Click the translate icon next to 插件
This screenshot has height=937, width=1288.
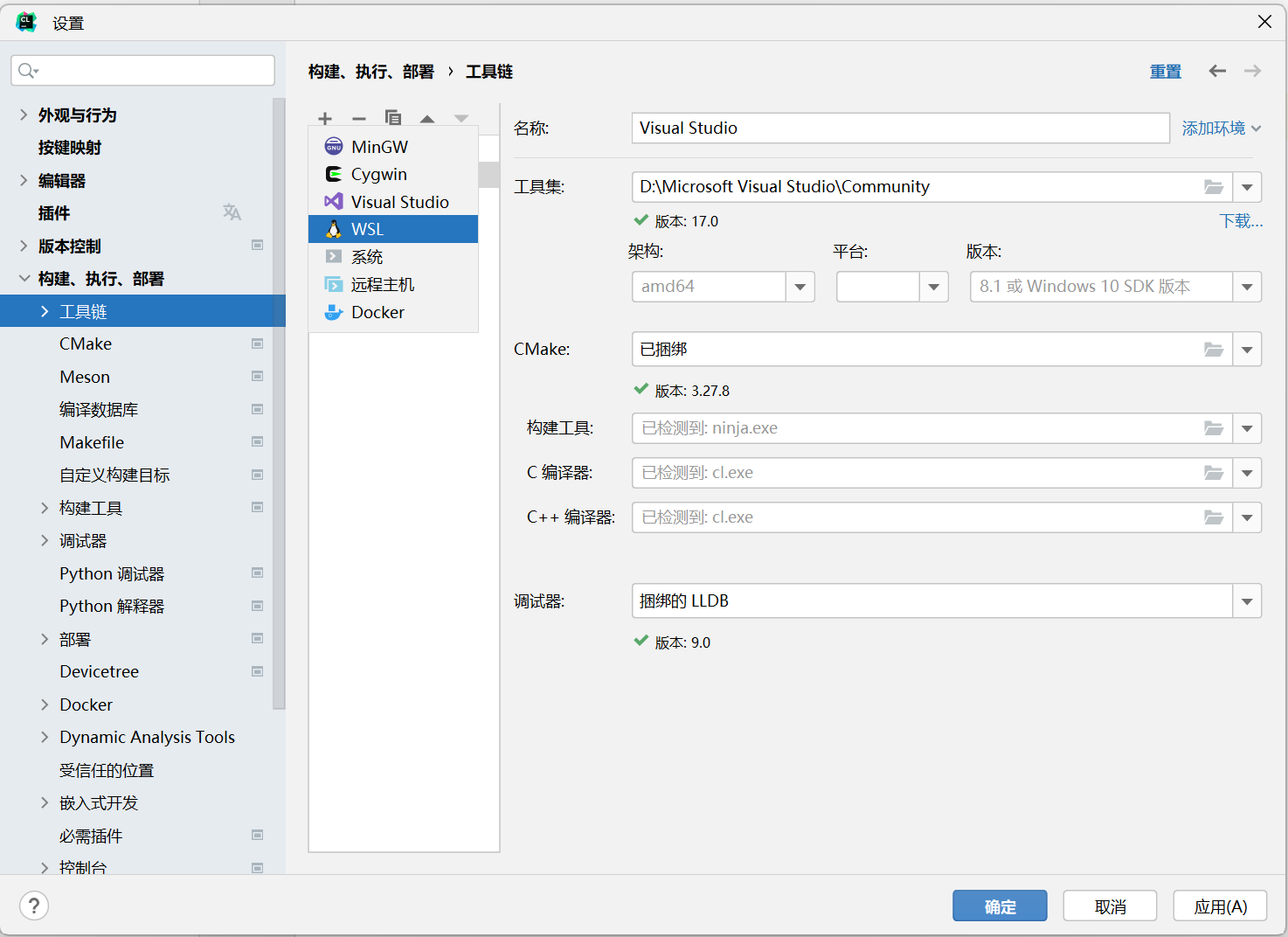[232, 212]
